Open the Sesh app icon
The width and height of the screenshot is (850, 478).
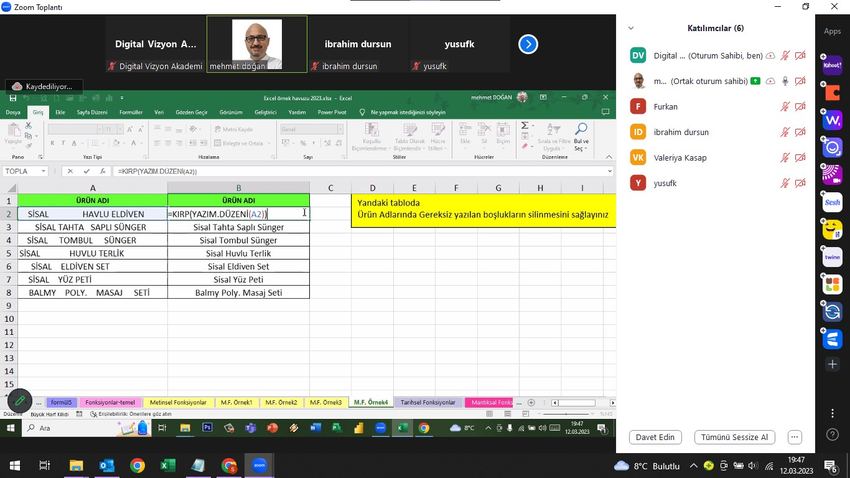pyautogui.click(x=832, y=202)
